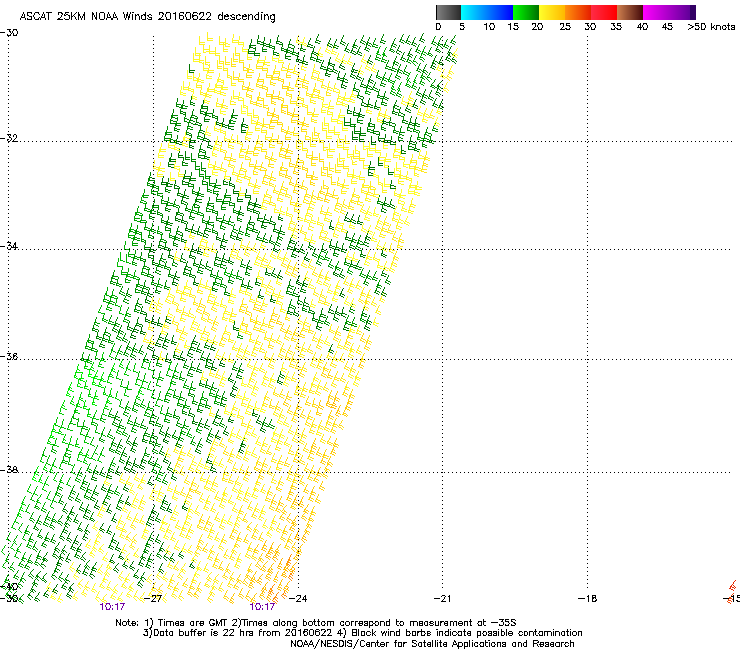Image resolution: width=740 pixels, height=650 pixels.
Task: Click the -24 longitude axis label
Action: coord(297,599)
